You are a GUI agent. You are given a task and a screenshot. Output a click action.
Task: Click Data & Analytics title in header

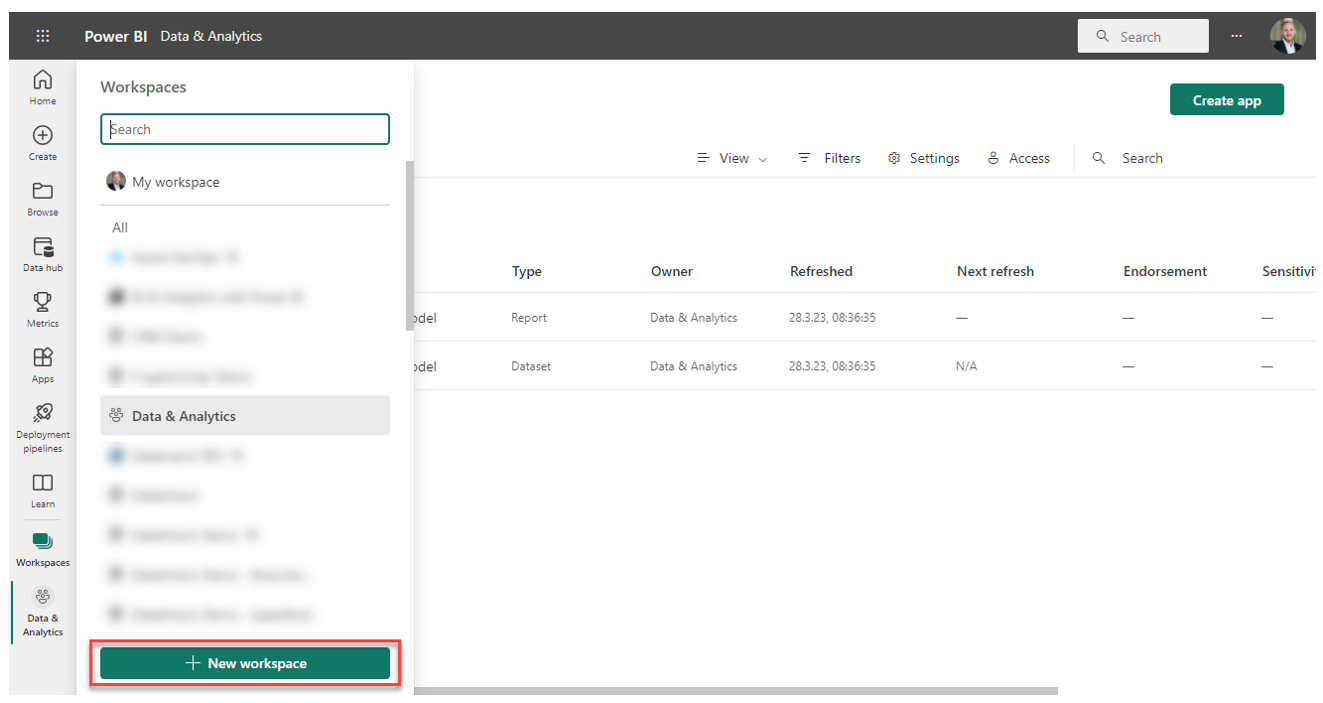click(211, 36)
